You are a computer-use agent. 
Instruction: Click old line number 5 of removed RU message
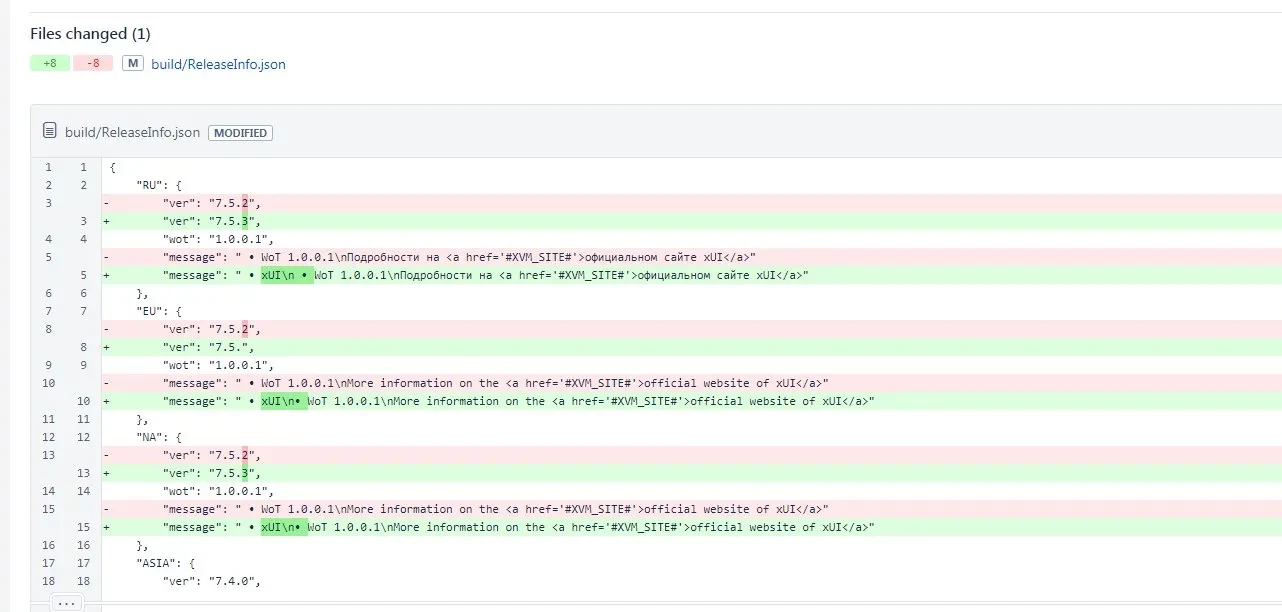(x=47, y=257)
